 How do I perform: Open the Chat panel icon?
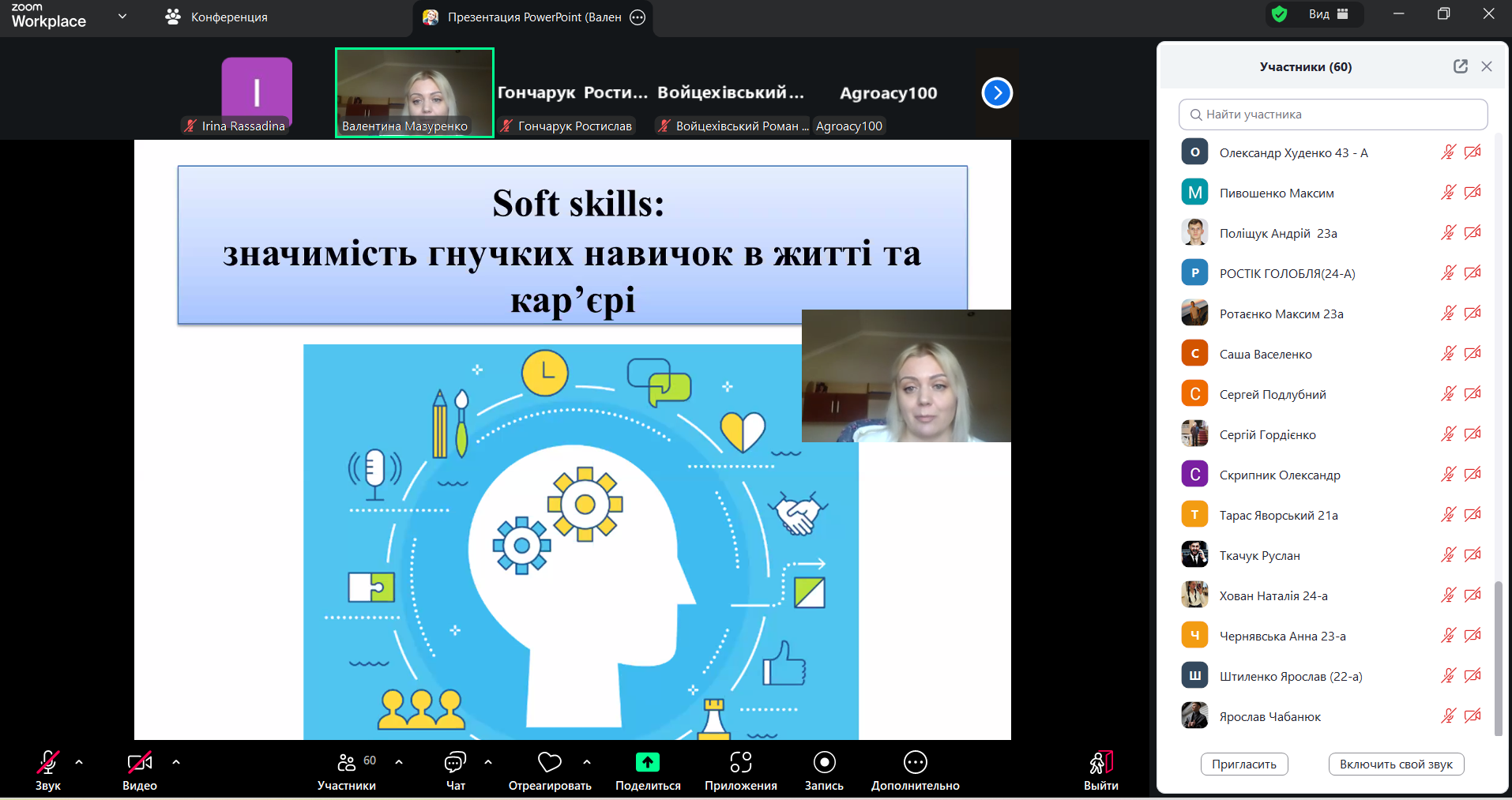(455, 763)
